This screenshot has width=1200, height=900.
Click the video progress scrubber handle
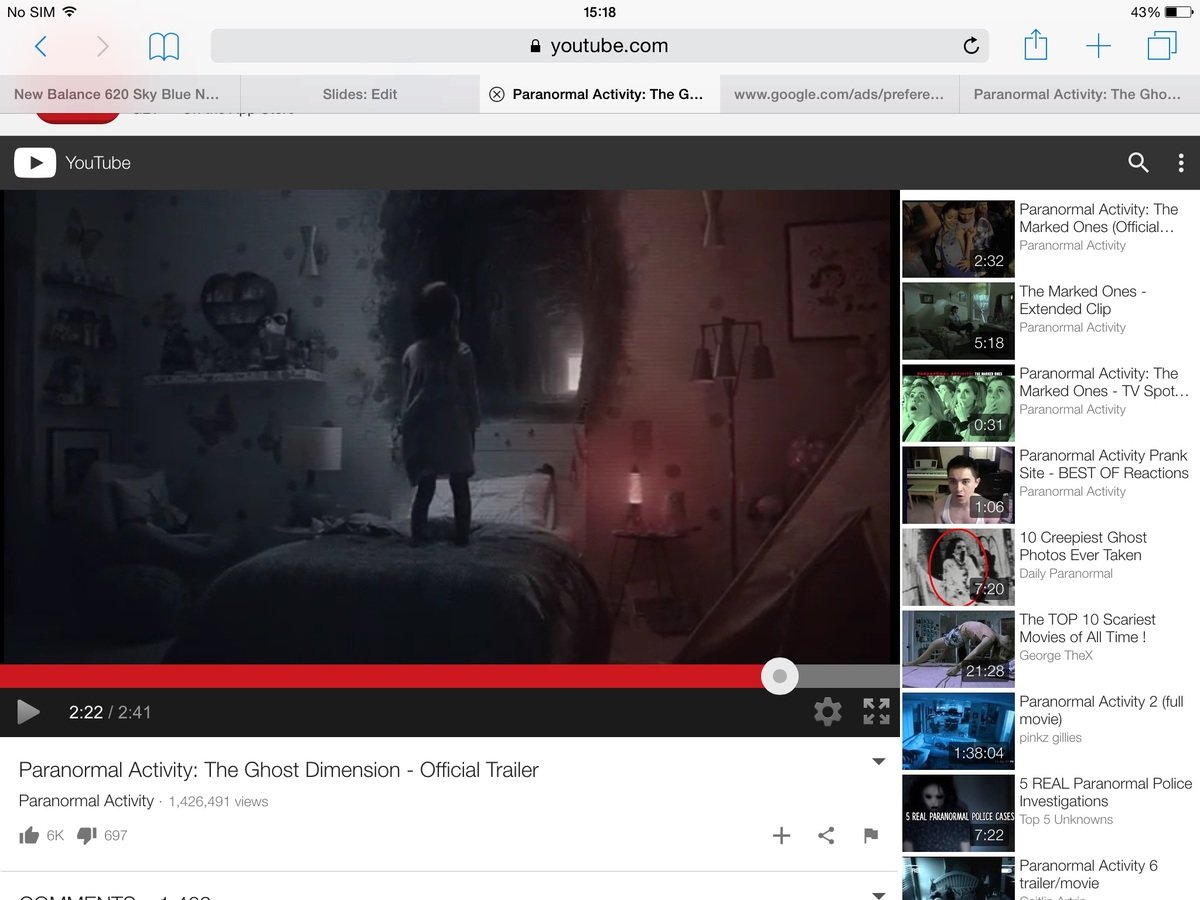pyautogui.click(x=779, y=676)
